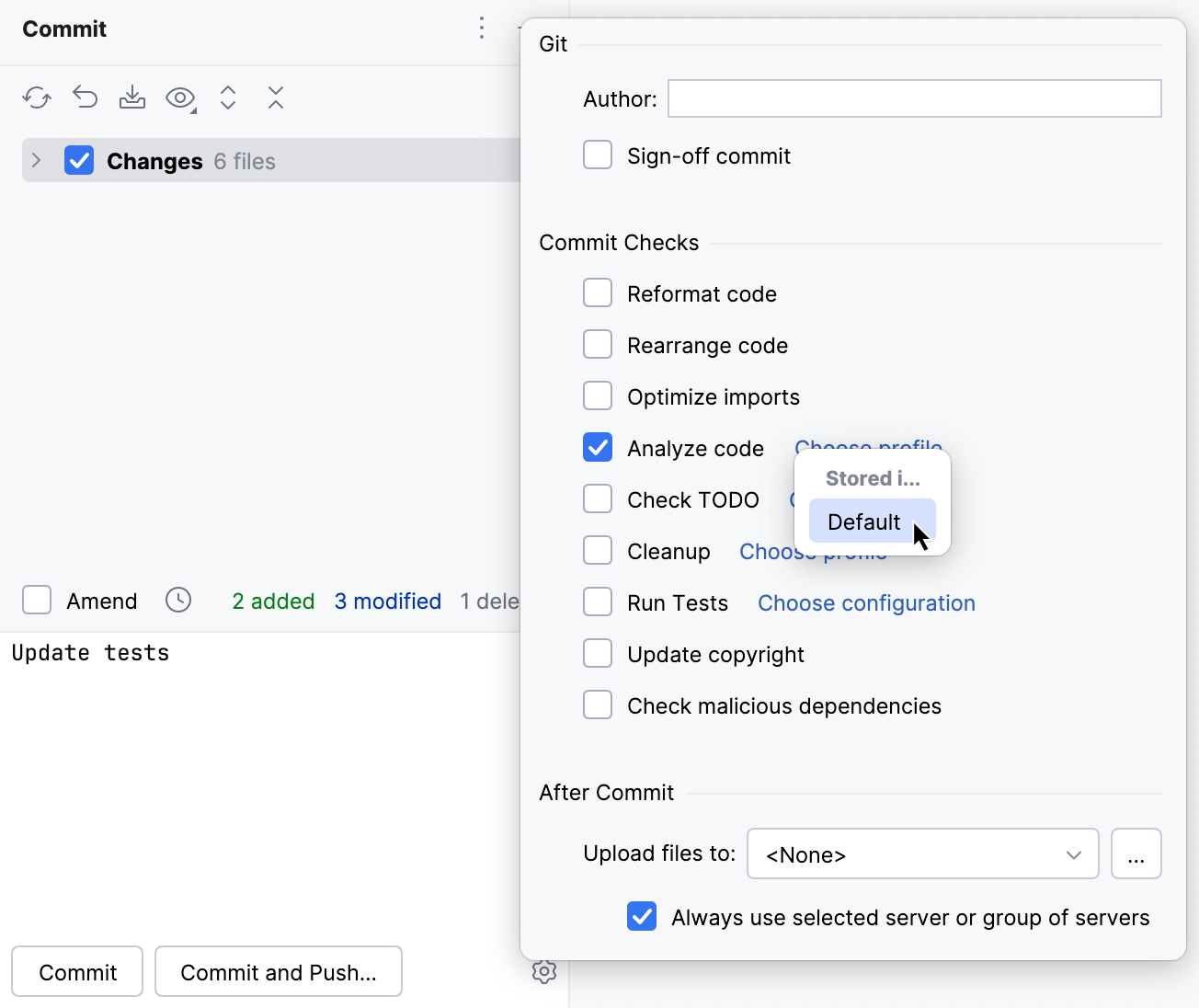Expand the Changes tree group
The height and width of the screenshot is (1008, 1199).
[x=35, y=160]
